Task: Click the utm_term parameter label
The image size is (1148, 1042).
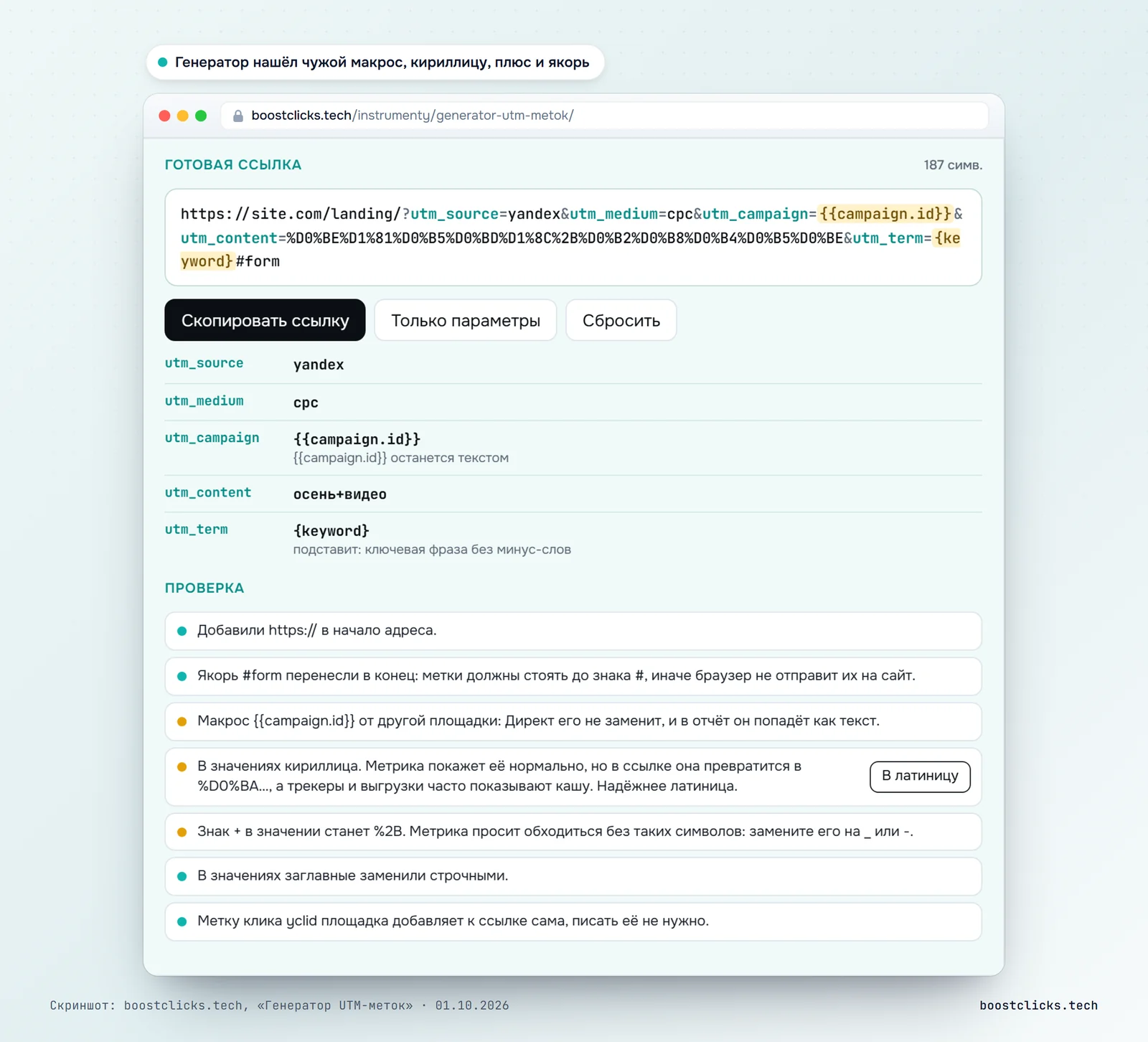Action: tap(197, 530)
